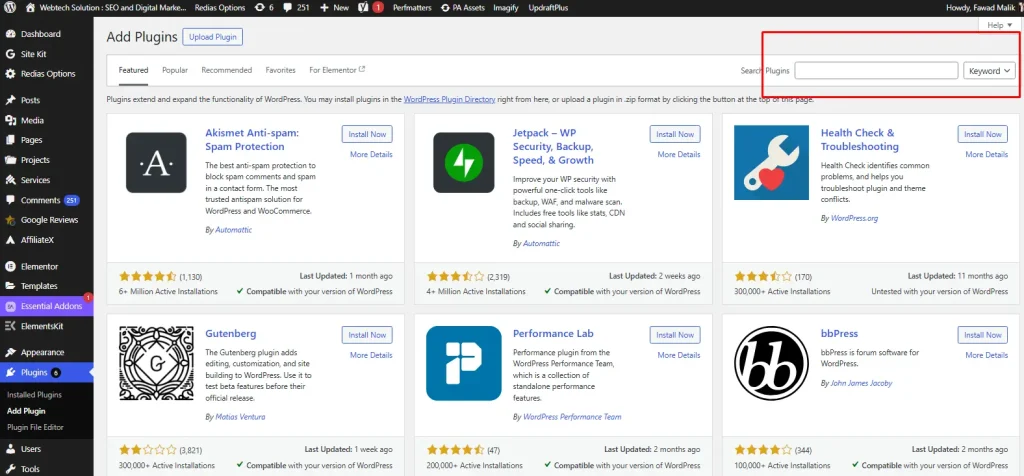Focus the Search Plugins input field

[876, 71]
